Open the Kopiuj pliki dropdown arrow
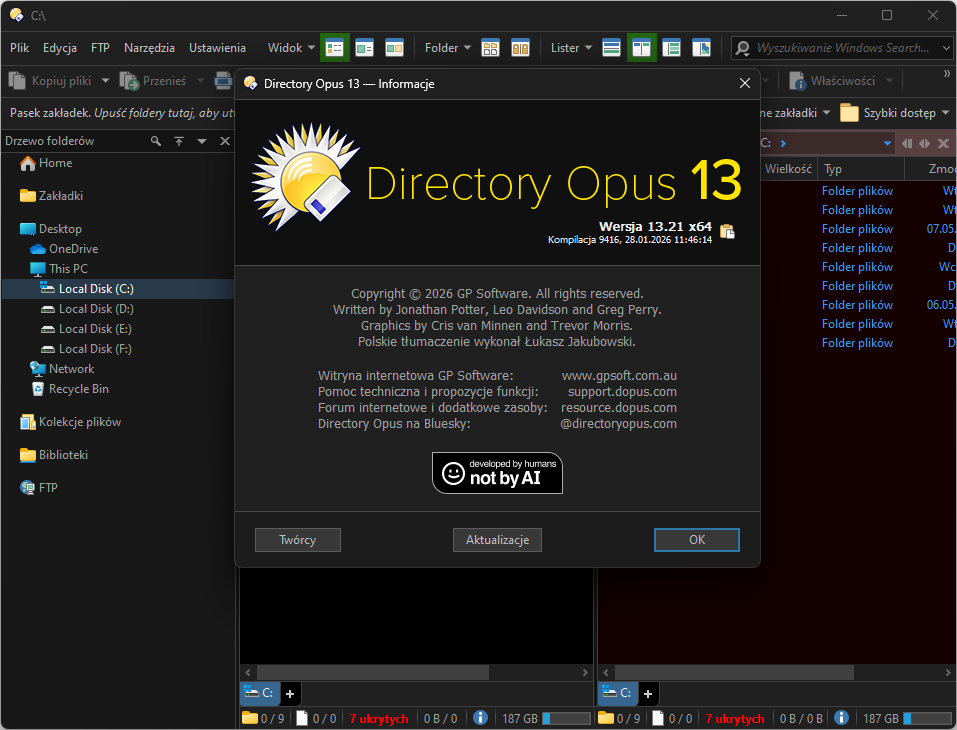957x730 pixels. click(x=105, y=81)
